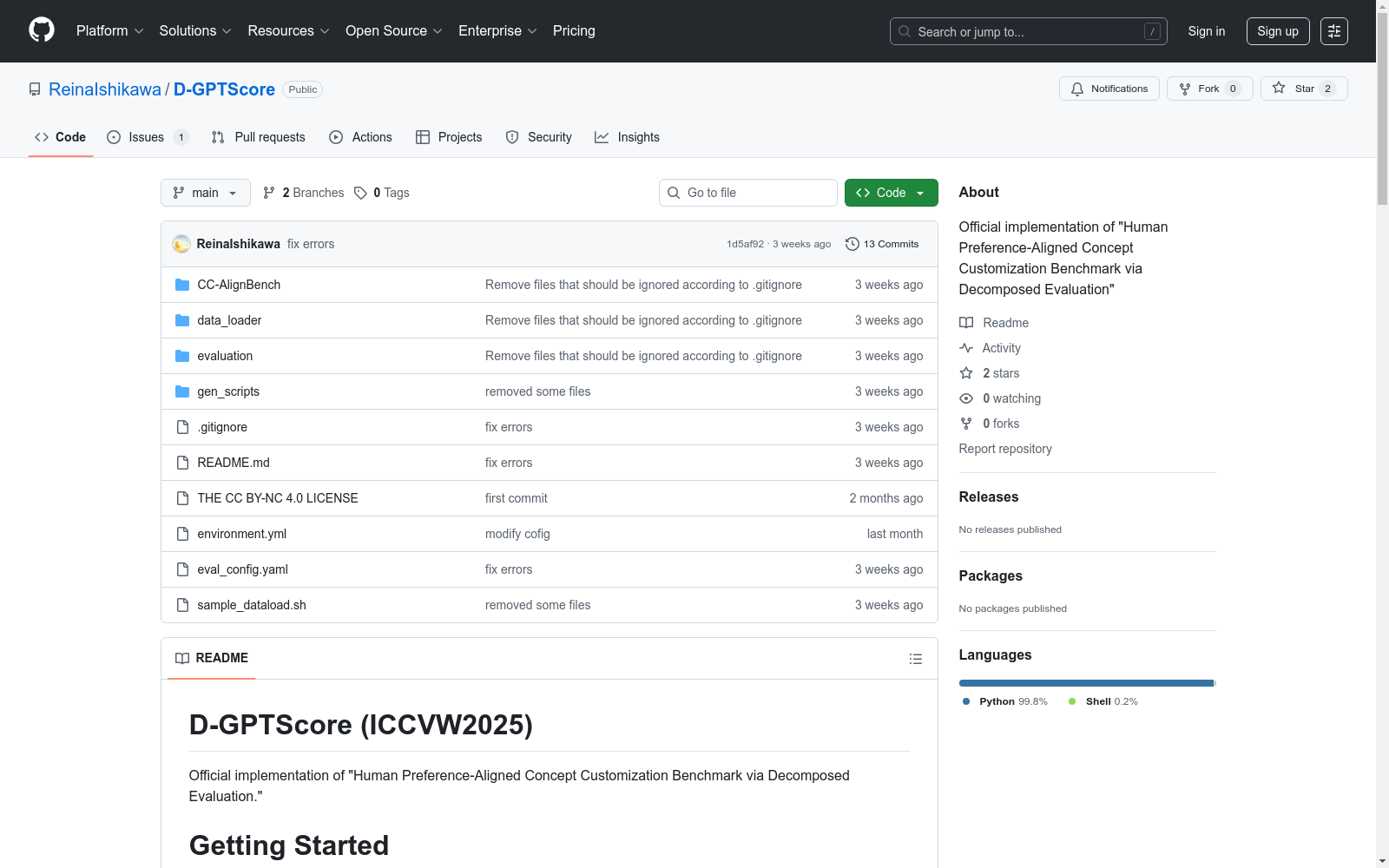Screen dimensions: 1389x868
Task: Switch to the Security tab
Action: pyautogui.click(x=539, y=137)
